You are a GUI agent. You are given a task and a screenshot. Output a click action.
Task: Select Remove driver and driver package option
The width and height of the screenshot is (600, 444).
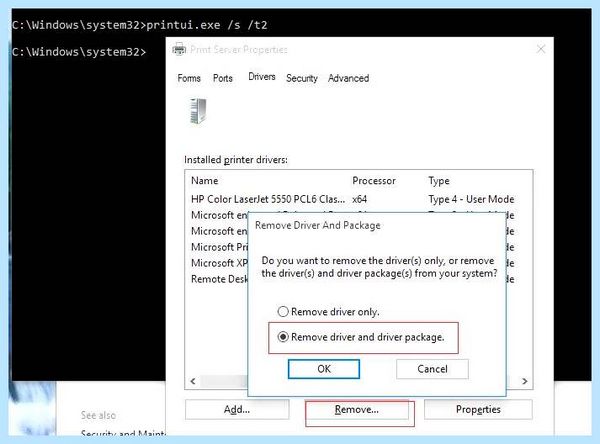click(x=361, y=337)
